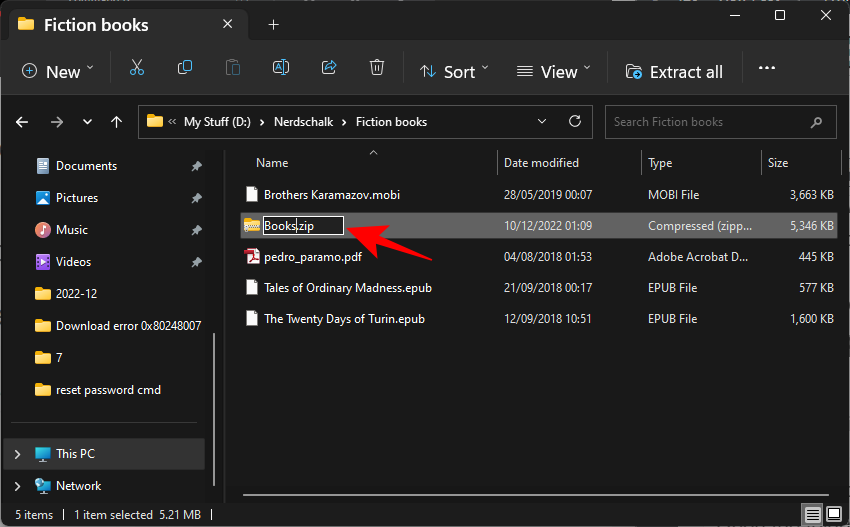Expand the Network tree node
Screen dimensions: 850x527
tap(17, 486)
